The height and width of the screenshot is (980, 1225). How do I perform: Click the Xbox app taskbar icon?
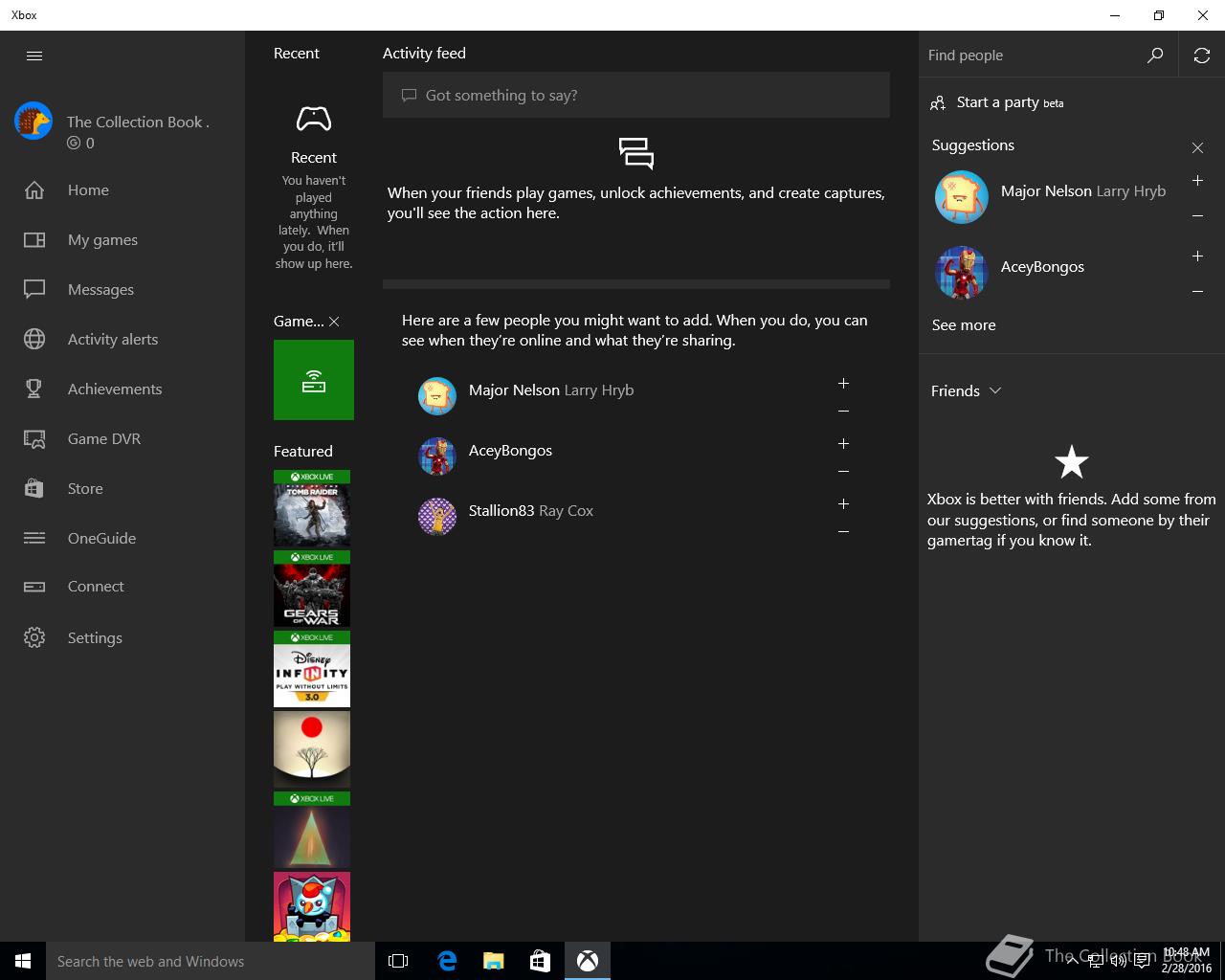[588, 961]
